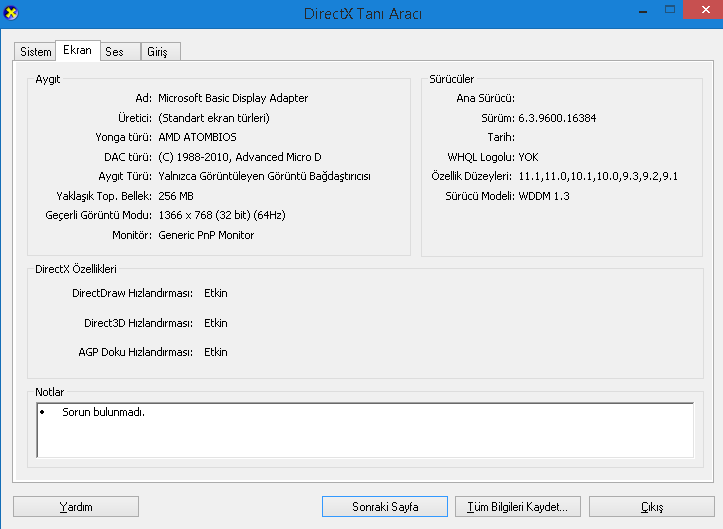Select the Ekran tab
This screenshot has width=723, height=529.
tap(77, 50)
